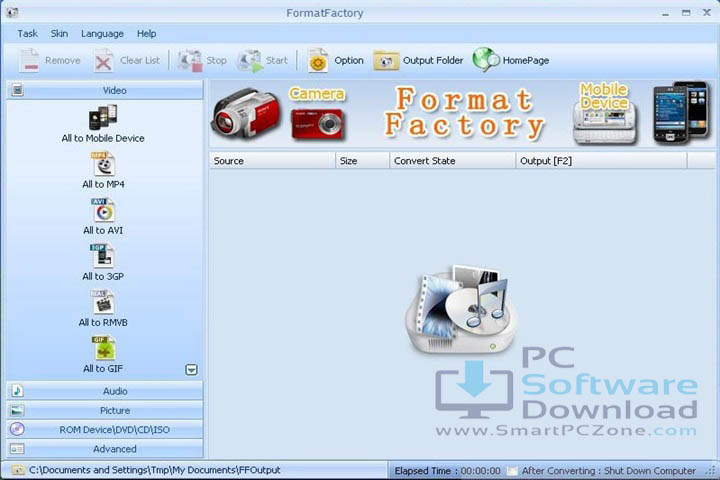Click the FormatFactory title bar app icon
The width and height of the screenshot is (720, 480).
pyautogui.click(x=12, y=12)
